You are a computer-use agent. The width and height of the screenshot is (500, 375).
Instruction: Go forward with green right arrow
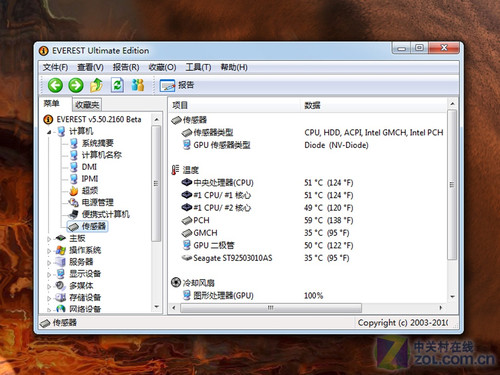tap(76, 85)
